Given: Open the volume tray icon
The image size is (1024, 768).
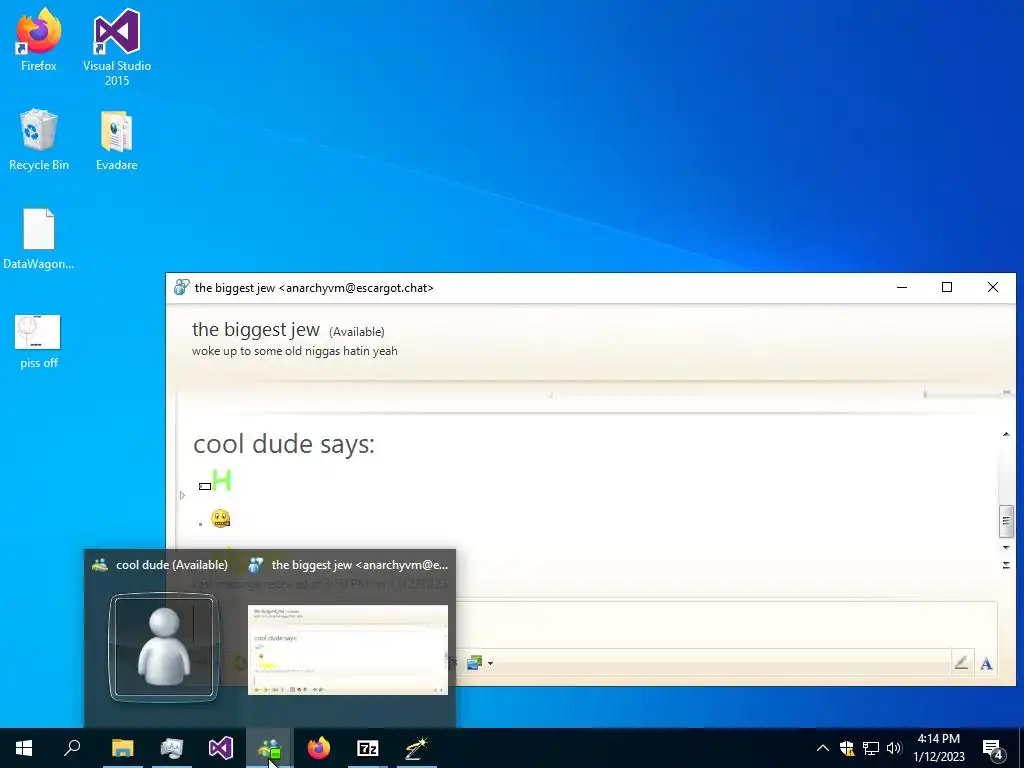Looking at the screenshot, I should [x=894, y=748].
